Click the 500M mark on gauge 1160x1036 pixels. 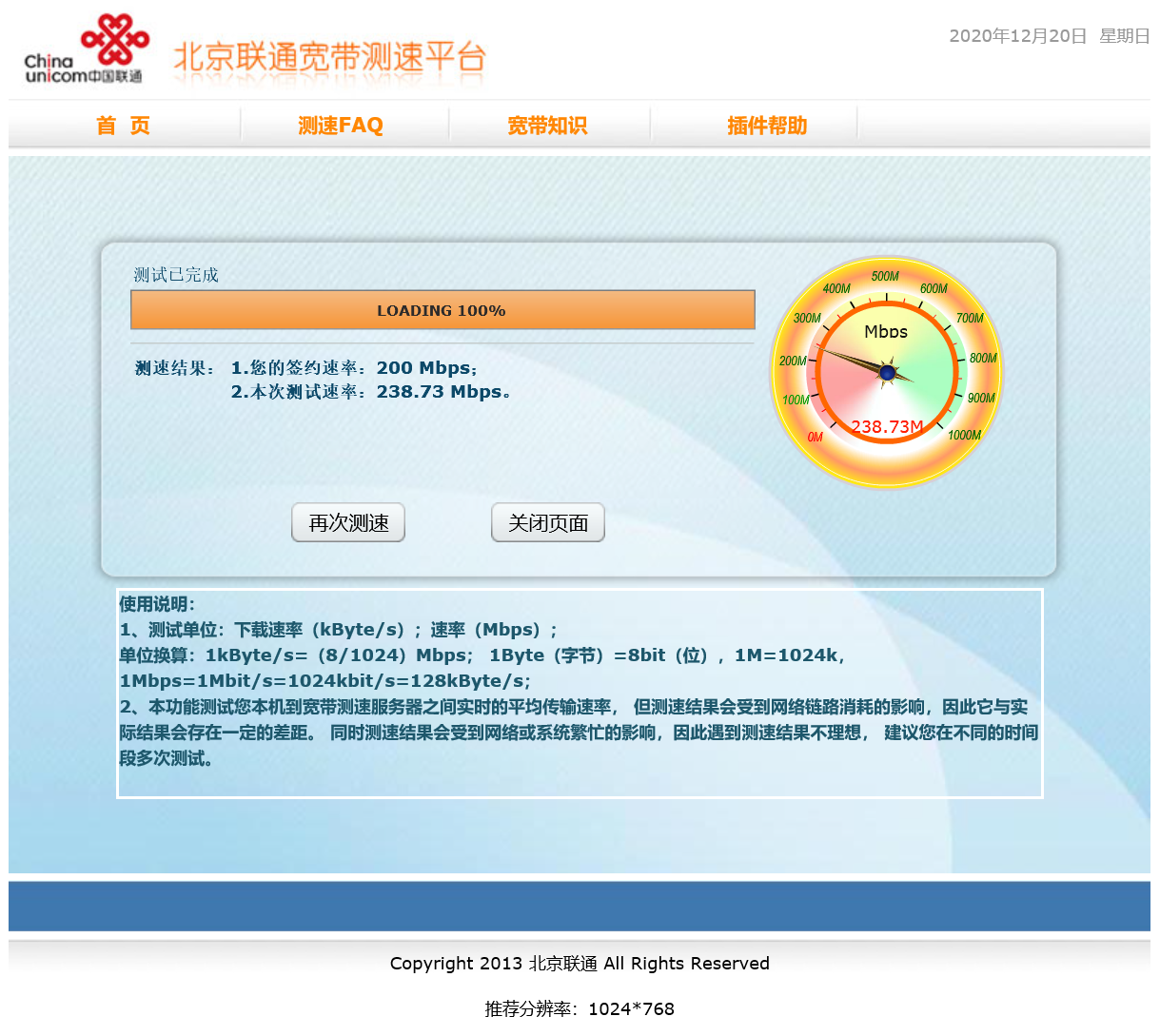click(x=885, y=277)
